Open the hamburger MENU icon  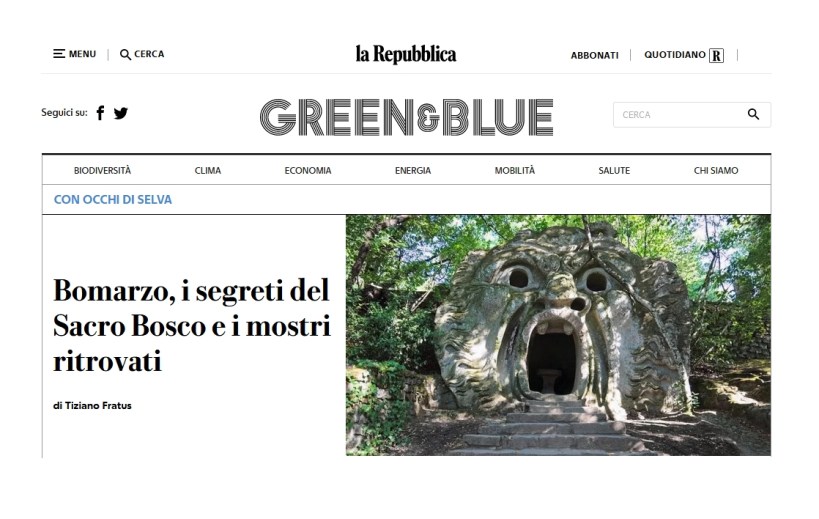59,54
